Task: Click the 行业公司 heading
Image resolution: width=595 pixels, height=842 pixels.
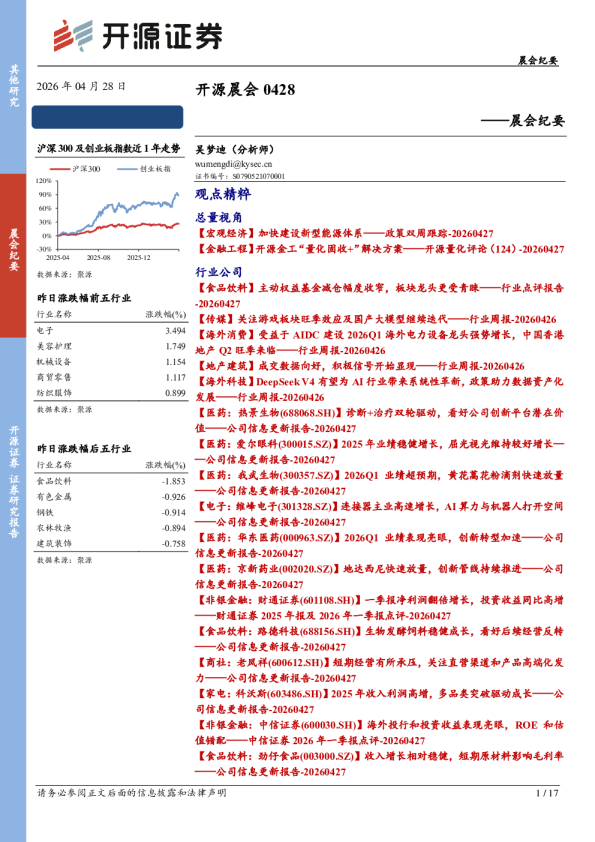Action: tap(219, 272)
